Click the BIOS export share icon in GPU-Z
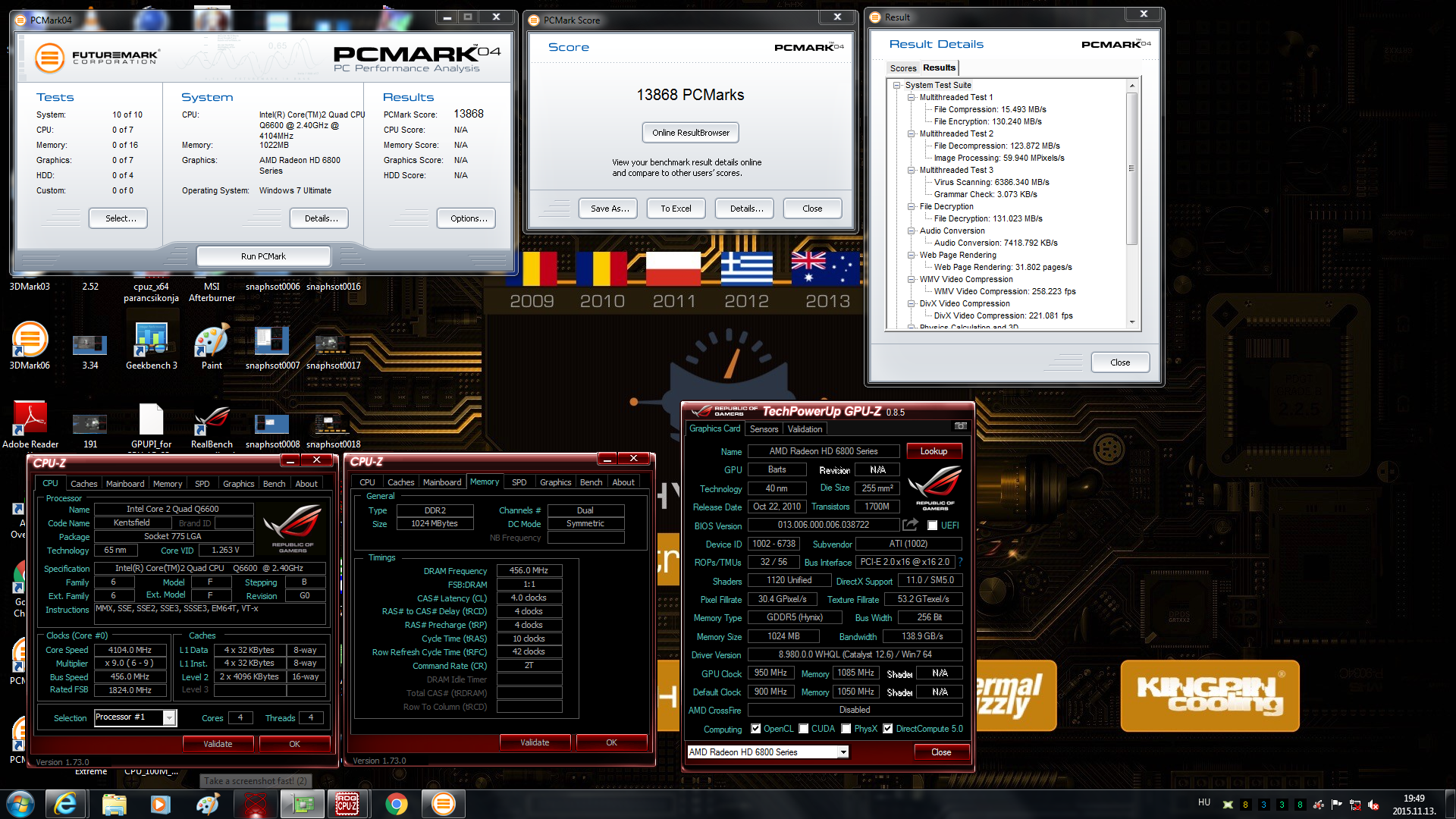This screenshot has width=1456, height=819. click(910, 525)
